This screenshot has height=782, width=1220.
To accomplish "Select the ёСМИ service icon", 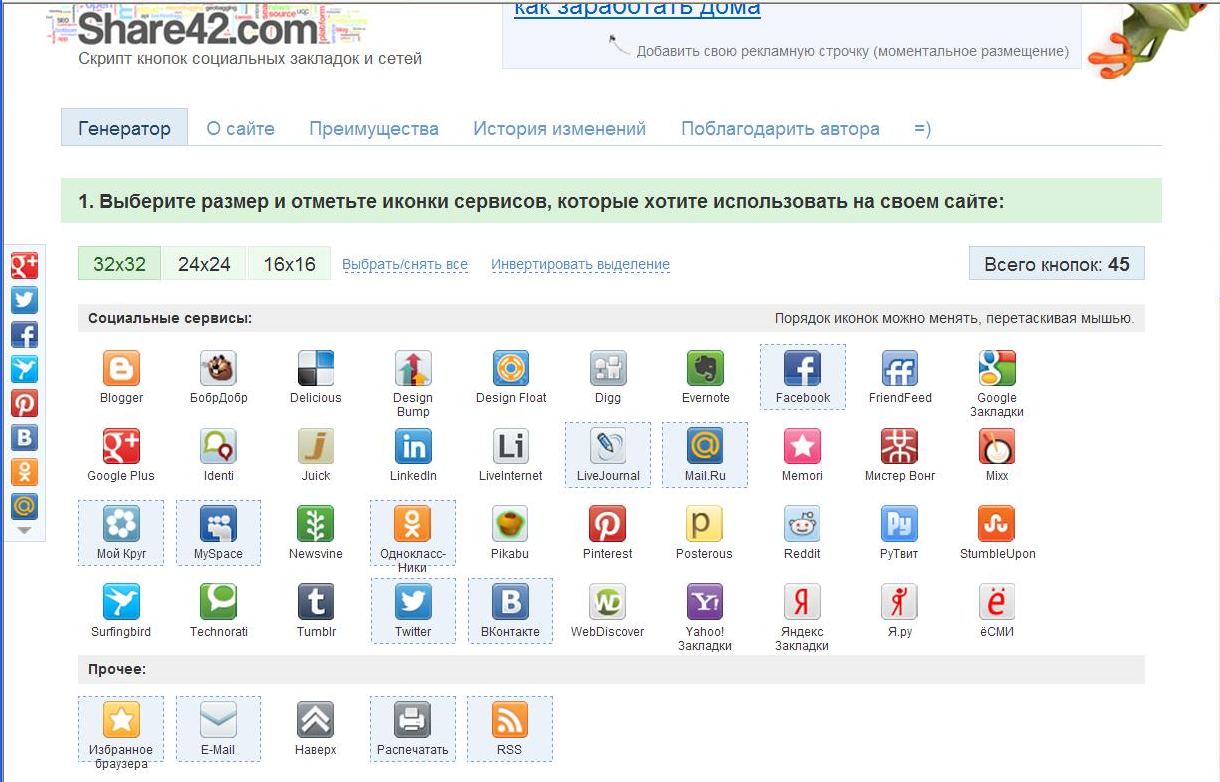I will pos(997,602).
